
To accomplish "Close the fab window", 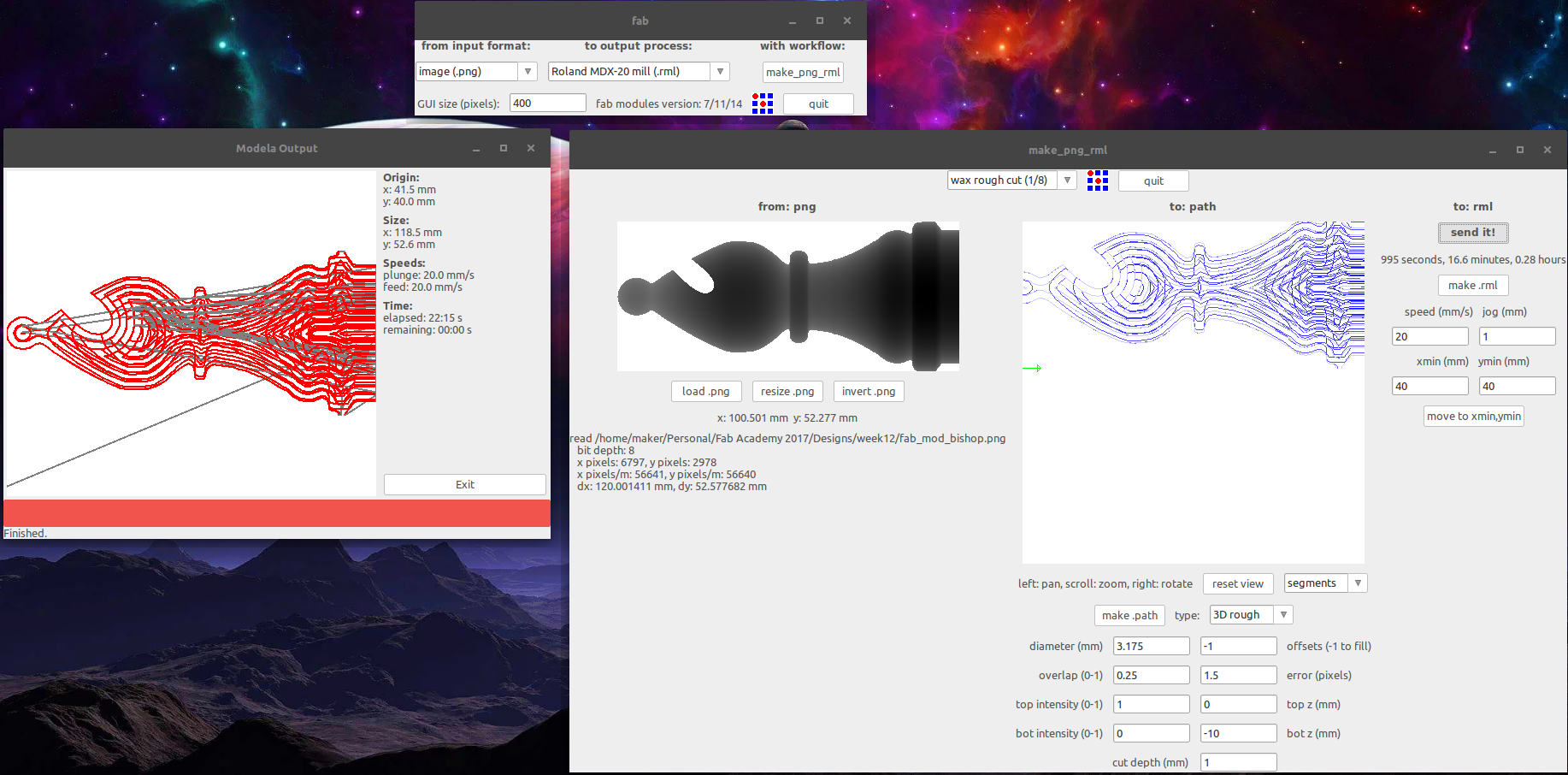I will pyautogui.click(x=847, y=21).
